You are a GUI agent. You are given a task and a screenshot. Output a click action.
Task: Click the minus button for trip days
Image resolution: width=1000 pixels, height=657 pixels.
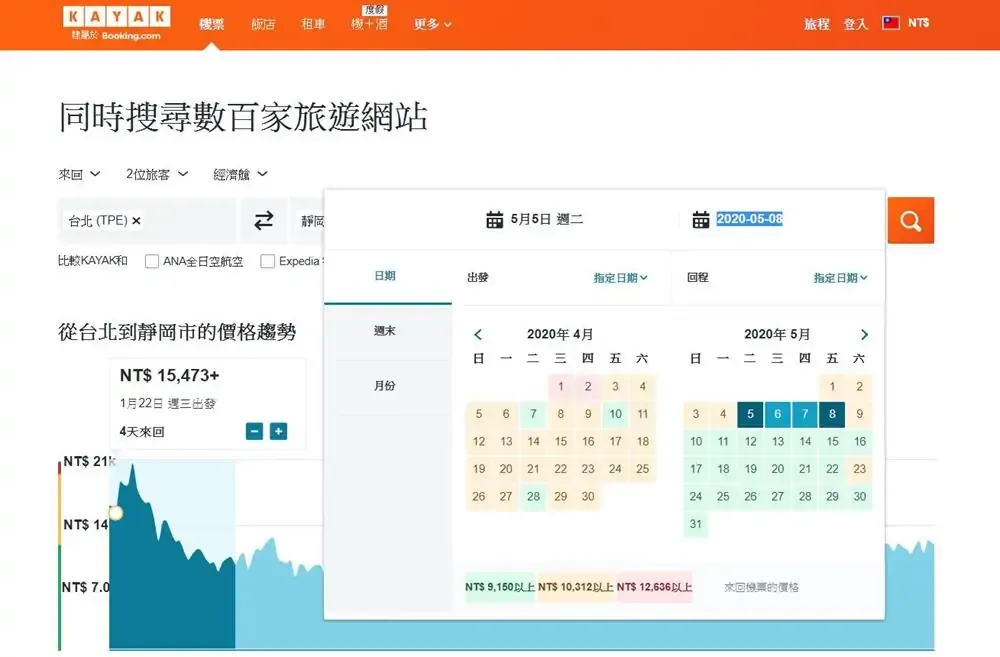coord(254,431)
